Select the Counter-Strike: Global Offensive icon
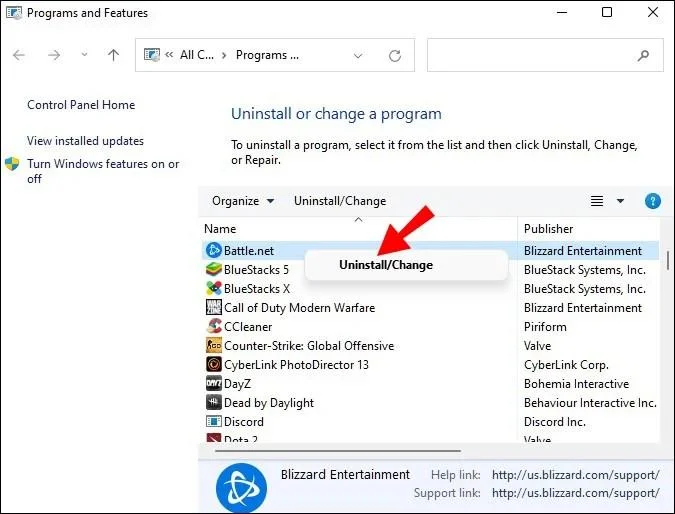 point(214,346)
